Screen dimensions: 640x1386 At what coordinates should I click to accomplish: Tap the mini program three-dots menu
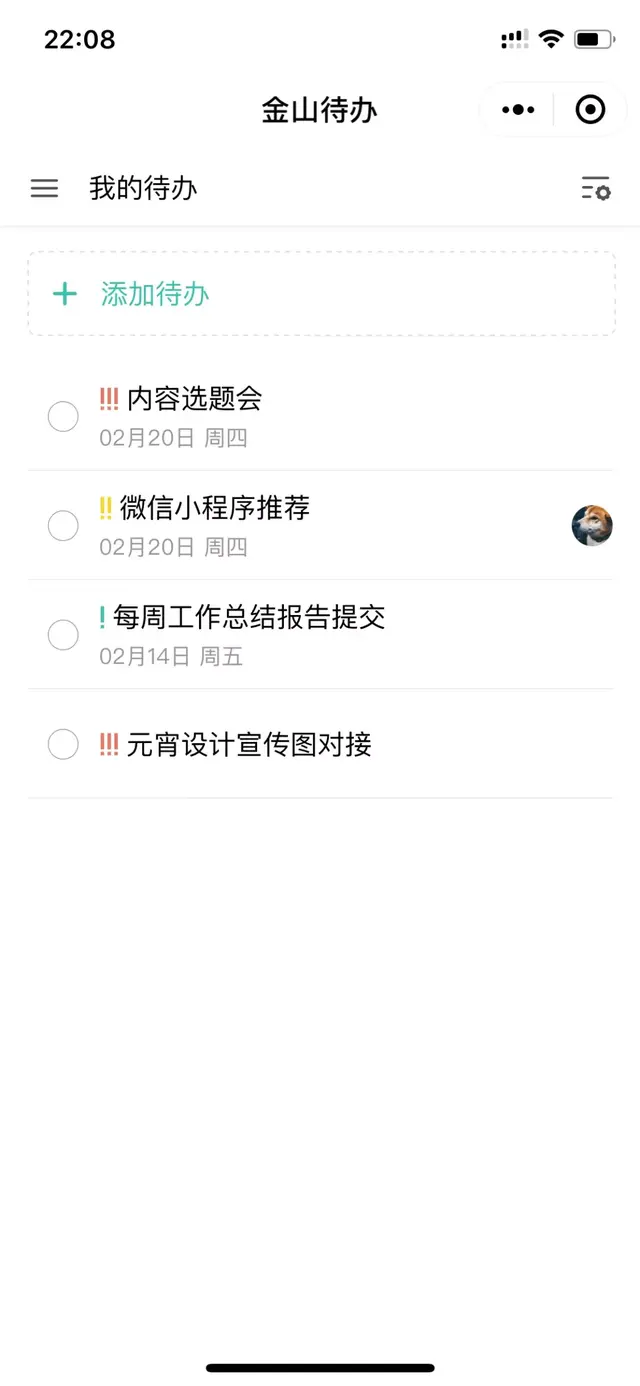point(518,109)
